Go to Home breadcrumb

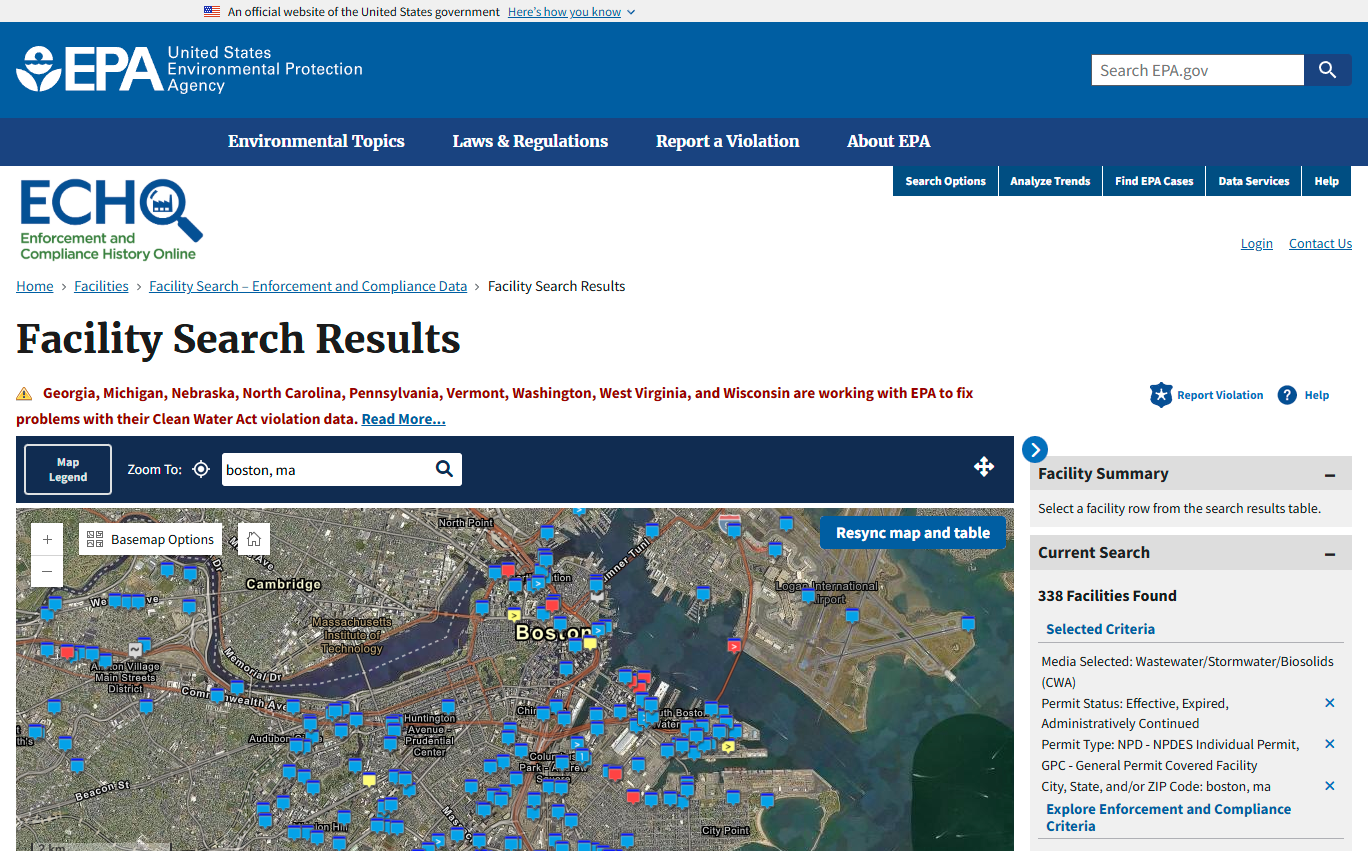coord(35,286)
